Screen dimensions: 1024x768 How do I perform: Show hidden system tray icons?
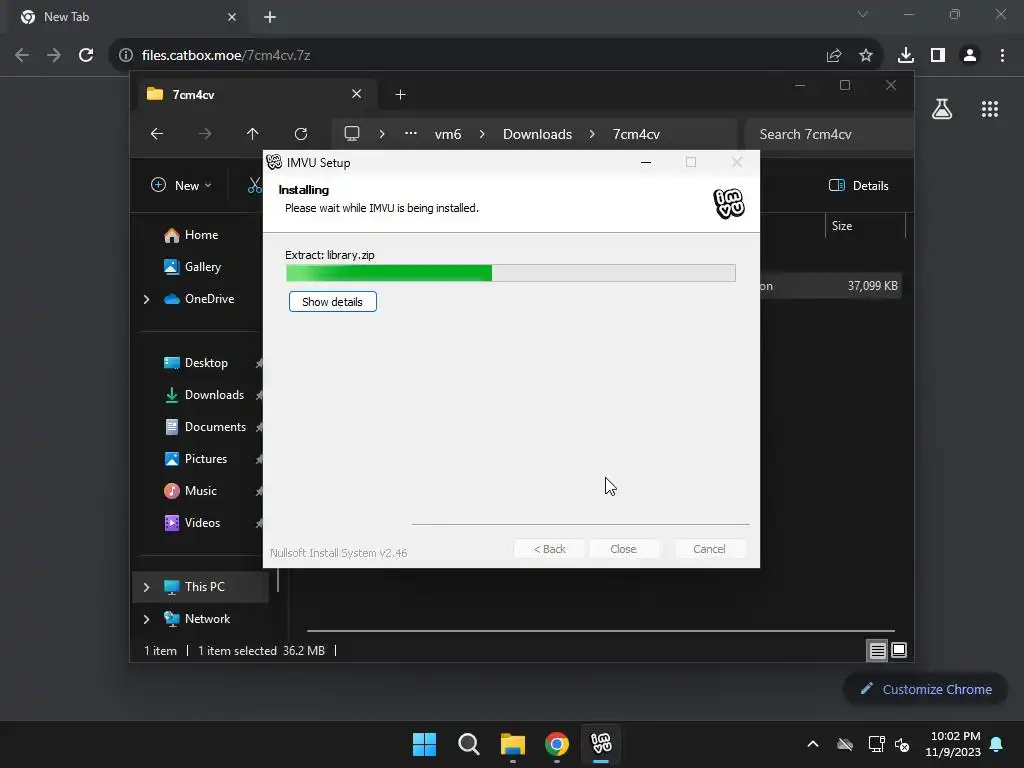(813, 744)
